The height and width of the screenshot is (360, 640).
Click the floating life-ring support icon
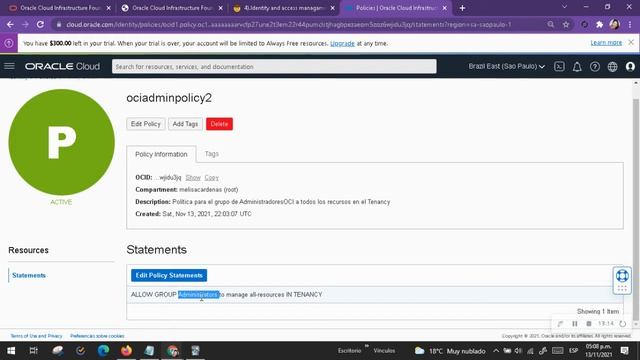tap(622, 276)
